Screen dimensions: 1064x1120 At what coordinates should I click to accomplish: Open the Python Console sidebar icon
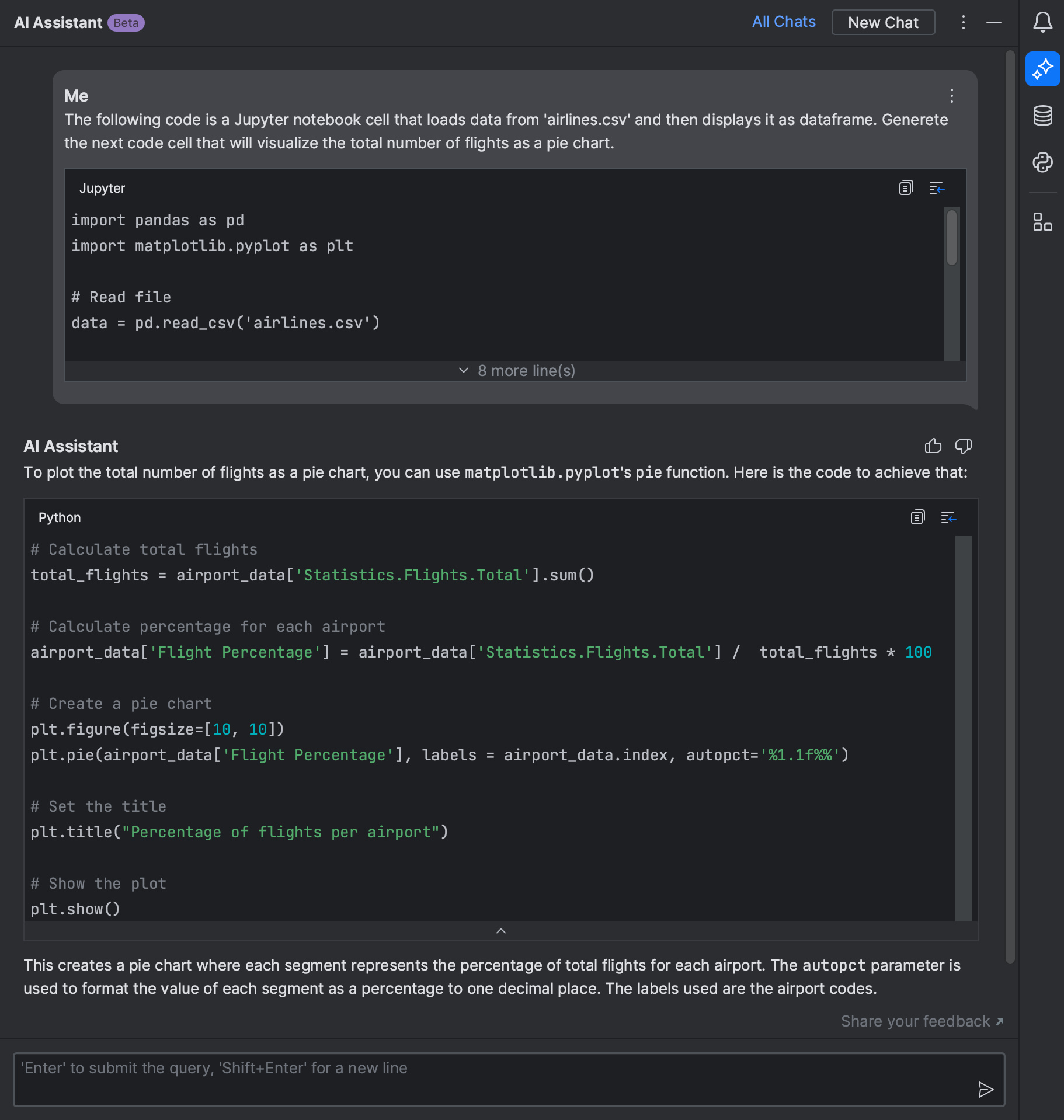click(1042, 162)
